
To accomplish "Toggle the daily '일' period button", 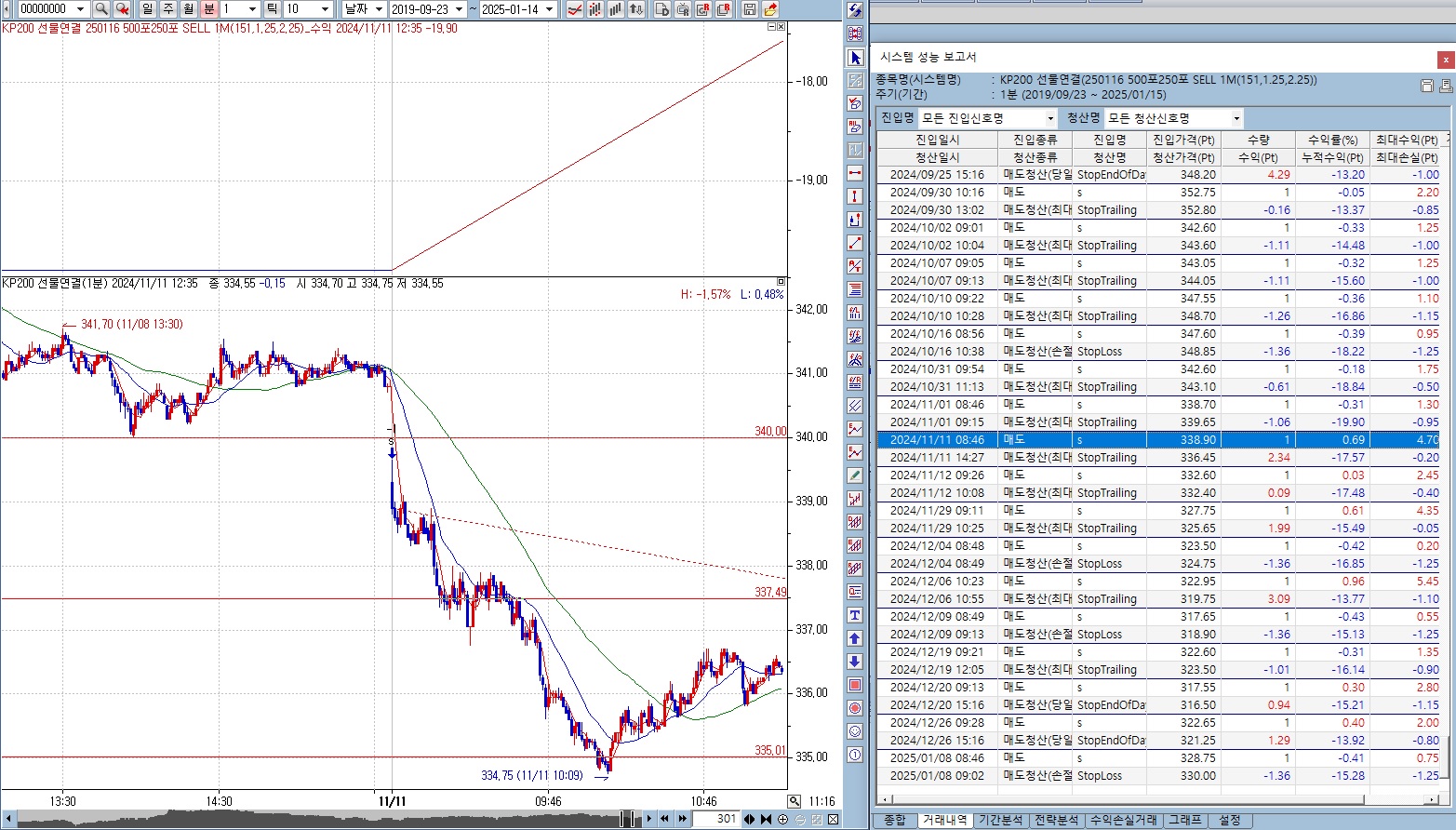I will point(148,9).
